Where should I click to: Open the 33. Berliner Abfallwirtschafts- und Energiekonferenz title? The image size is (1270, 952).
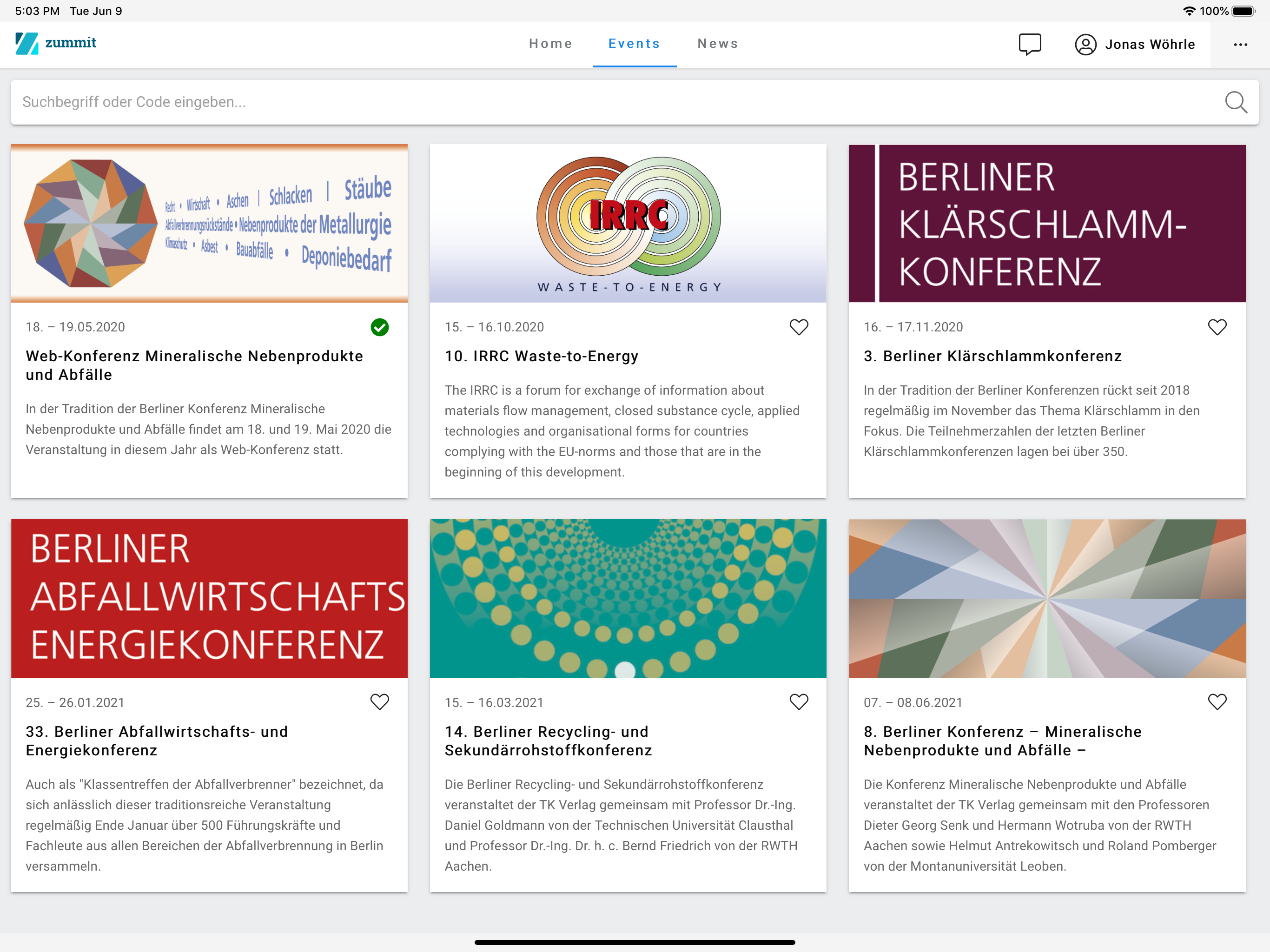[157, 740]
